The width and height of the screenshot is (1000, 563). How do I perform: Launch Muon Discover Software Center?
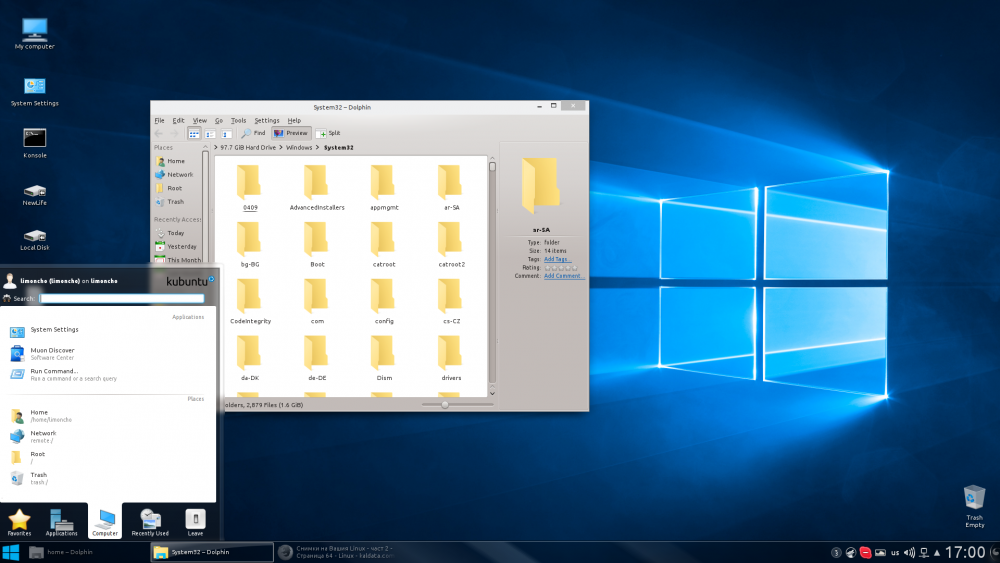point(108,354)
